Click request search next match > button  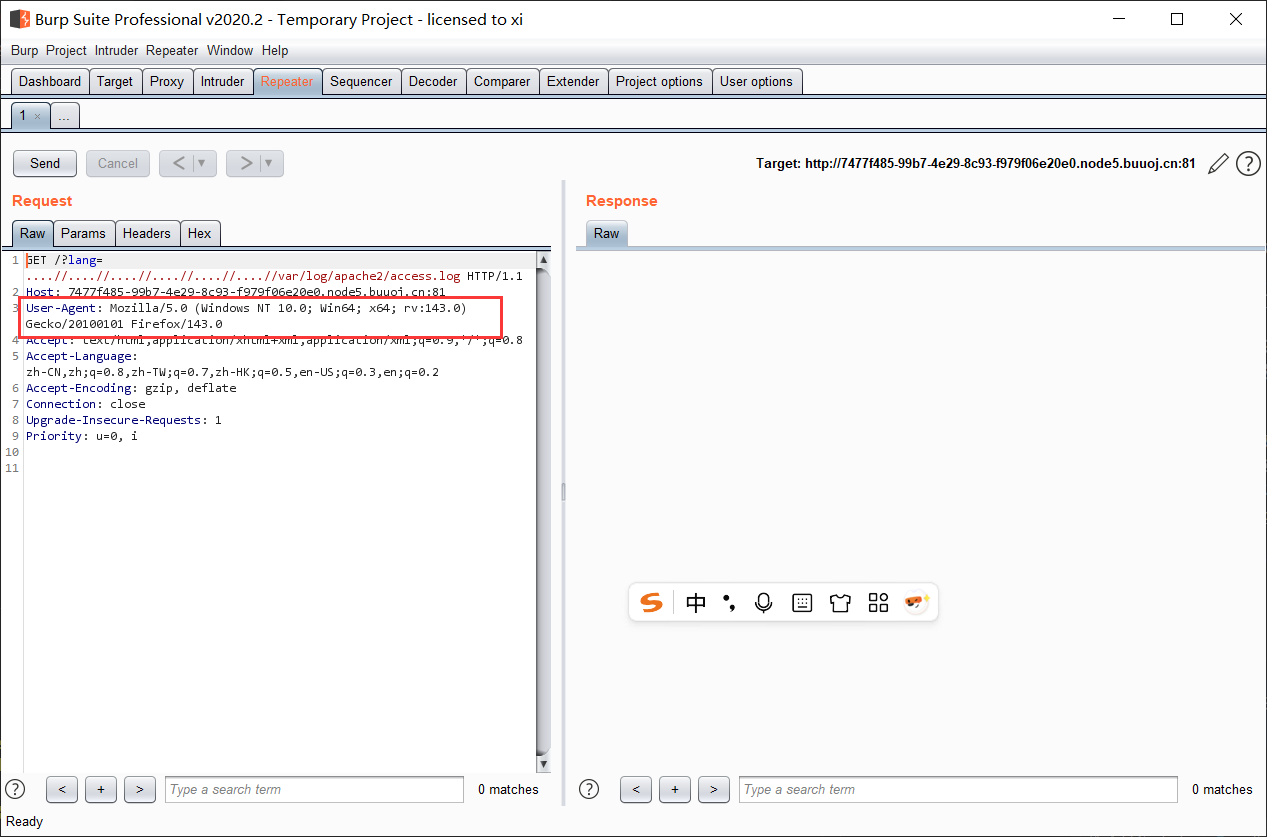[139, 789]
